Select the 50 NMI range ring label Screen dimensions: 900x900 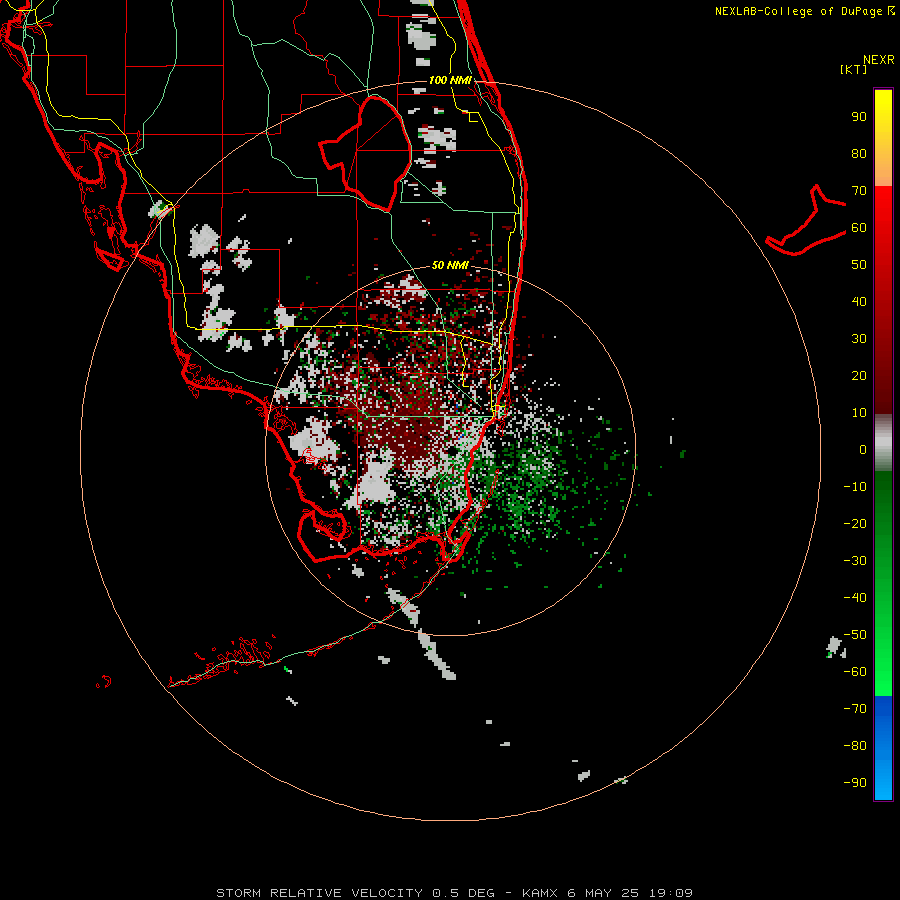[450, 265]
